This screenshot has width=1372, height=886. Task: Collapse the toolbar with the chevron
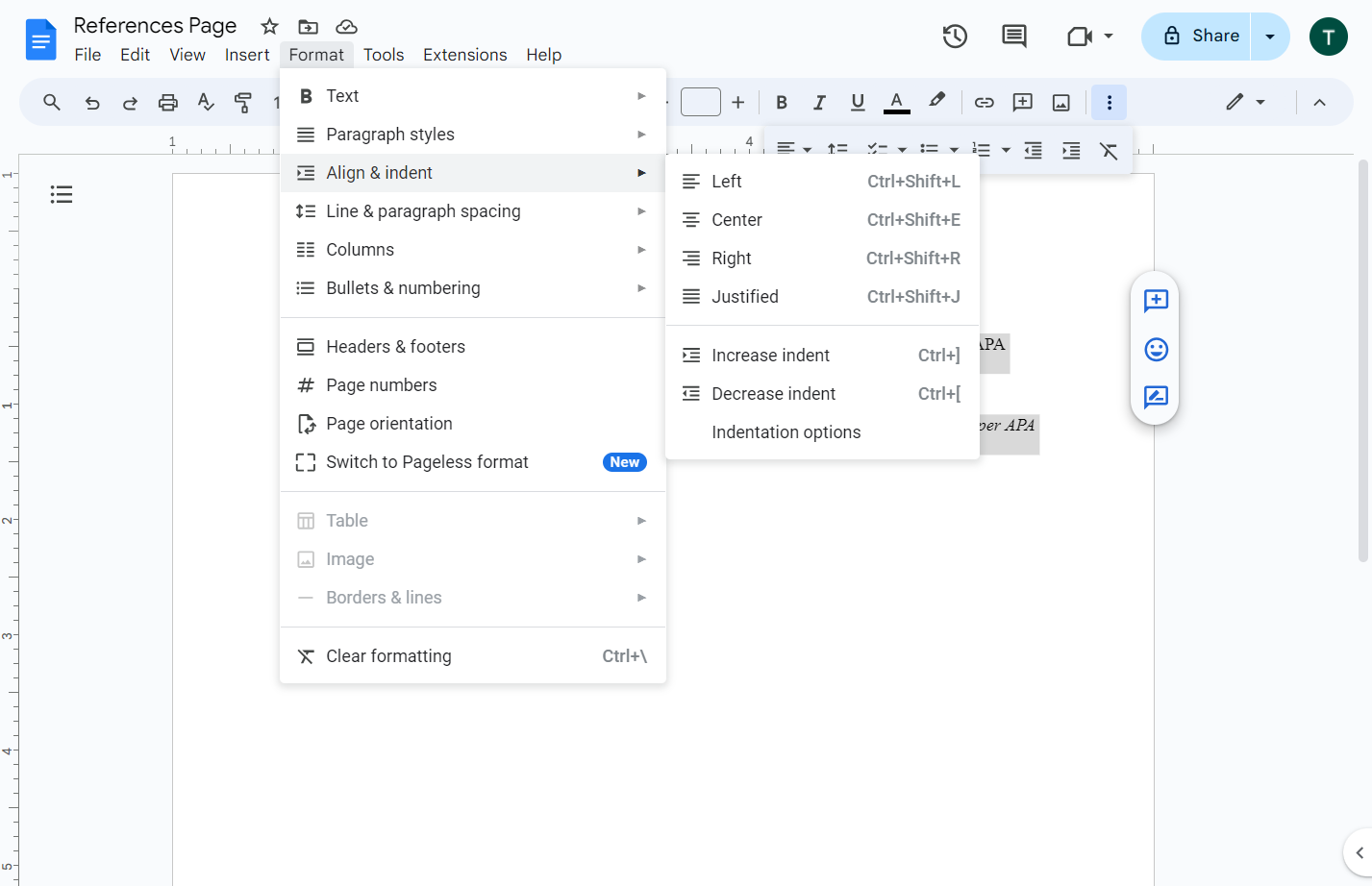[x=1319, y=102]
